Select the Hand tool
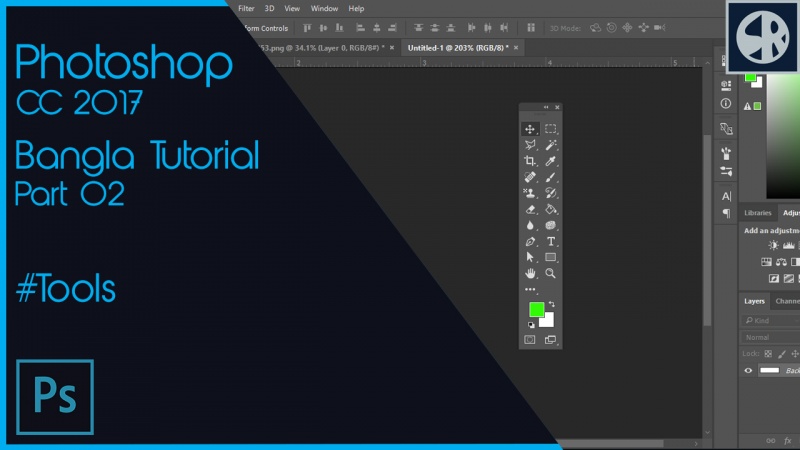This screenshot has height=450, width=800. point(530,273)
